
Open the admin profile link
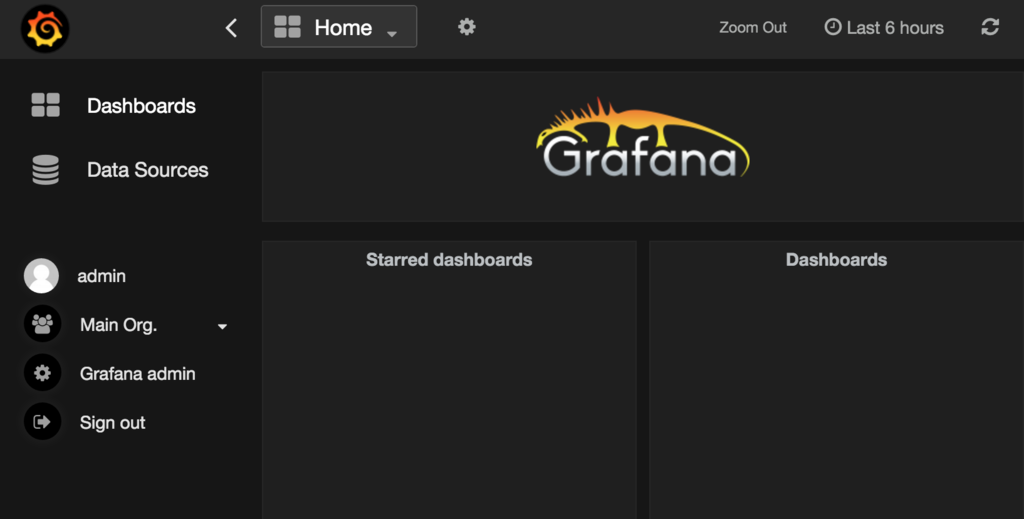point(101,276)
